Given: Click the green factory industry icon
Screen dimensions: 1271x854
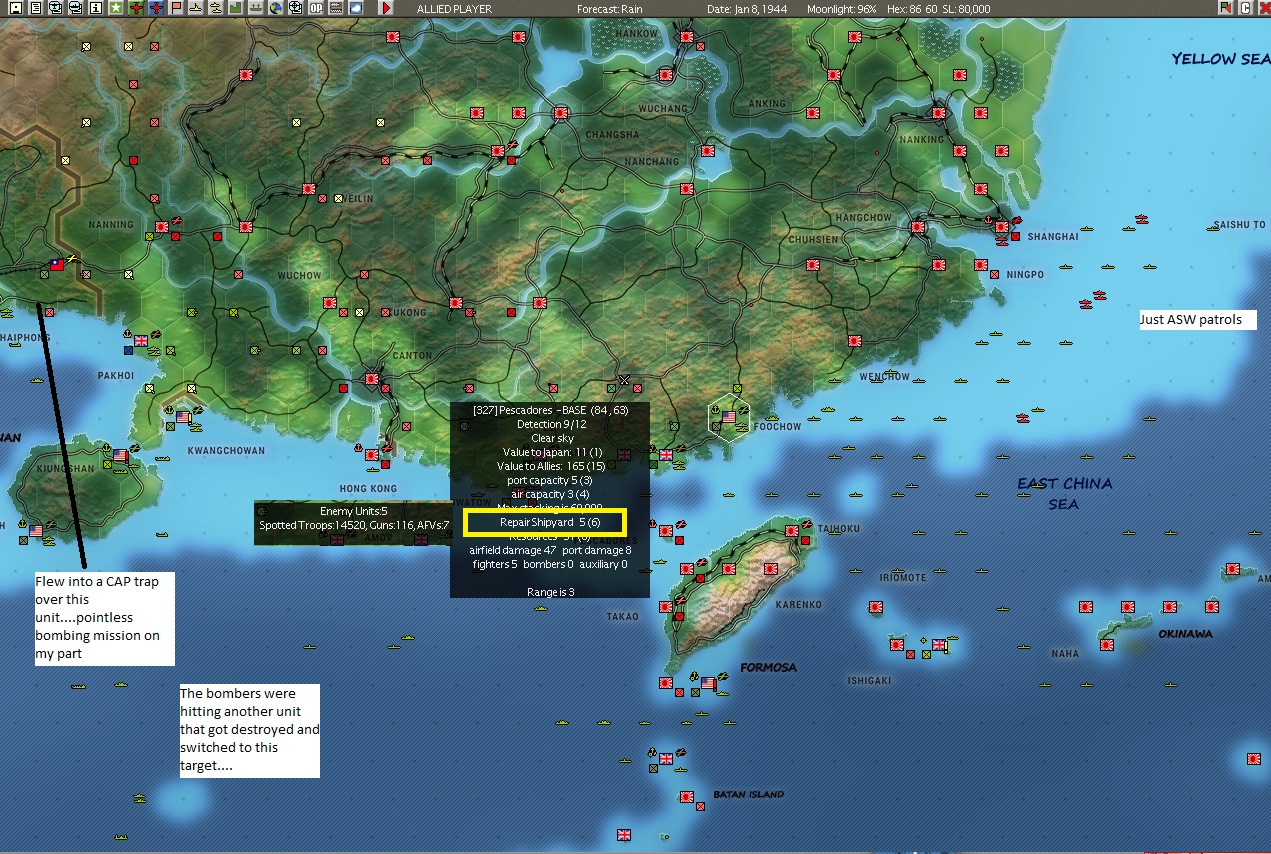Looking at the screenshot, I should 234,8.
